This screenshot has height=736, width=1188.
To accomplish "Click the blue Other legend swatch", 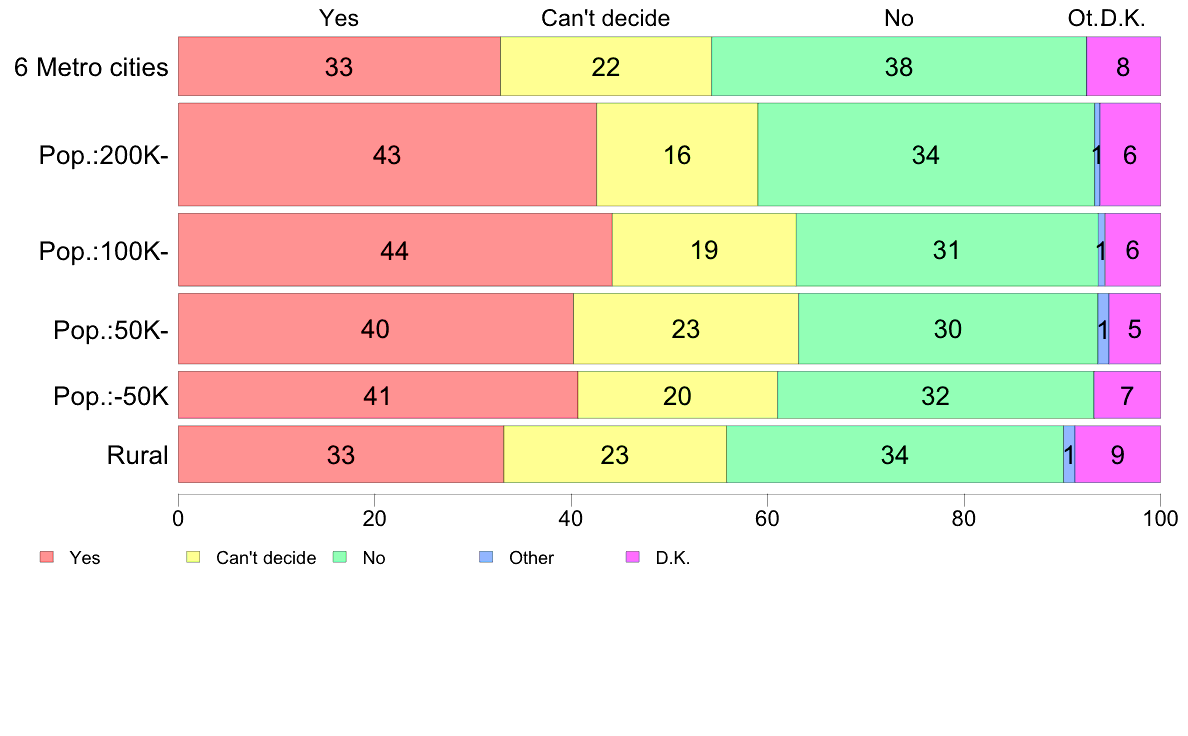I will pos(486,557).
